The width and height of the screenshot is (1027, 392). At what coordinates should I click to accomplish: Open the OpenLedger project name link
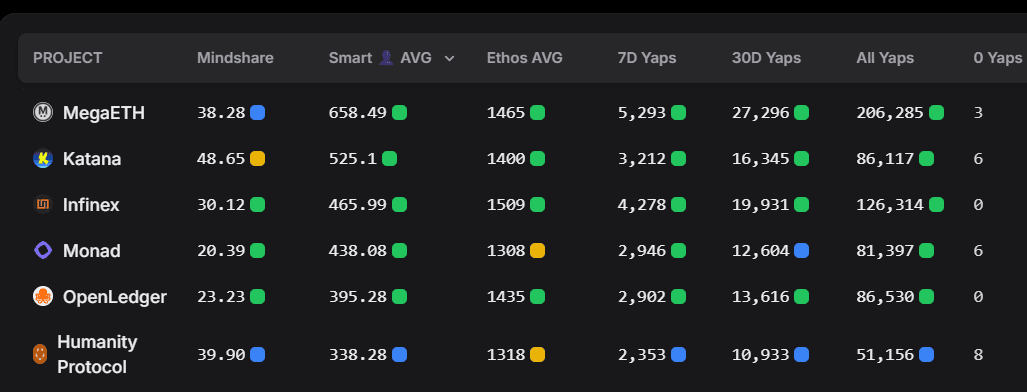pyautogui.click(x=115, y=297)
